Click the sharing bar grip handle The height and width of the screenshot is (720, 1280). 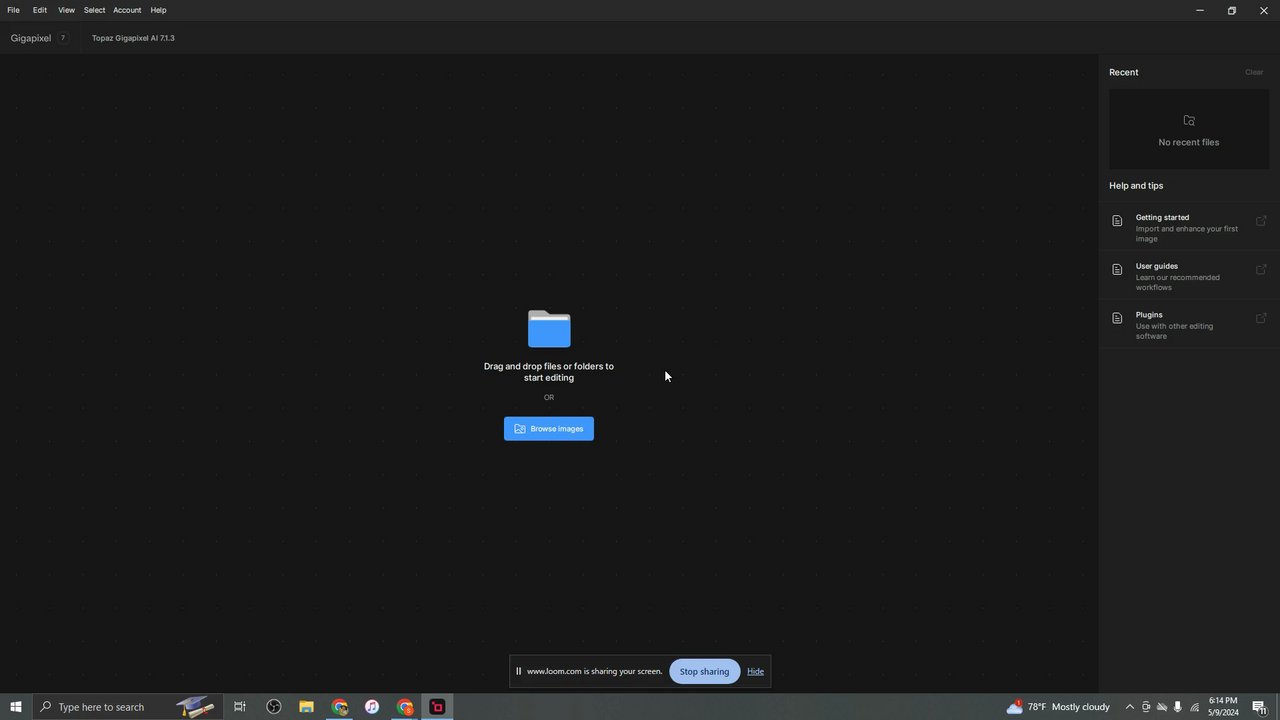pos(518,671)
